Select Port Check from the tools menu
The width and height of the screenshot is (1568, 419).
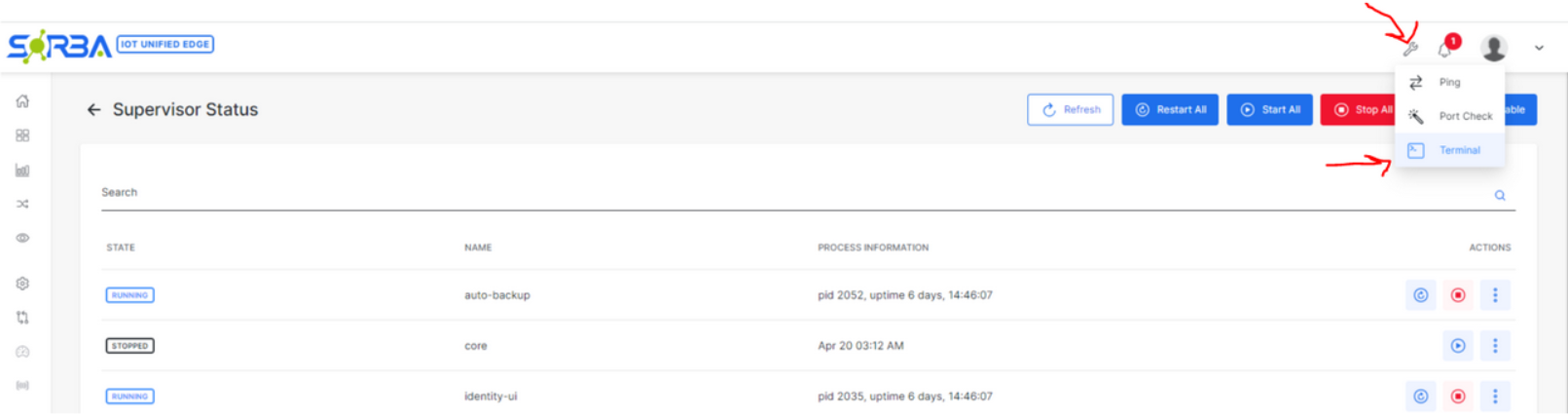(x=1465, y=116)
